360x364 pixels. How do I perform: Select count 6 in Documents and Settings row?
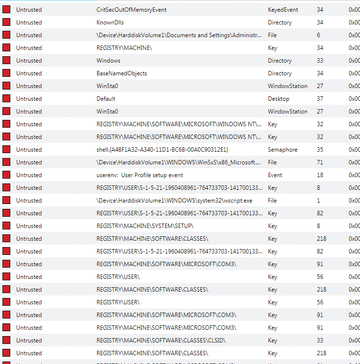pyautogui.click(x=319, y=35)
